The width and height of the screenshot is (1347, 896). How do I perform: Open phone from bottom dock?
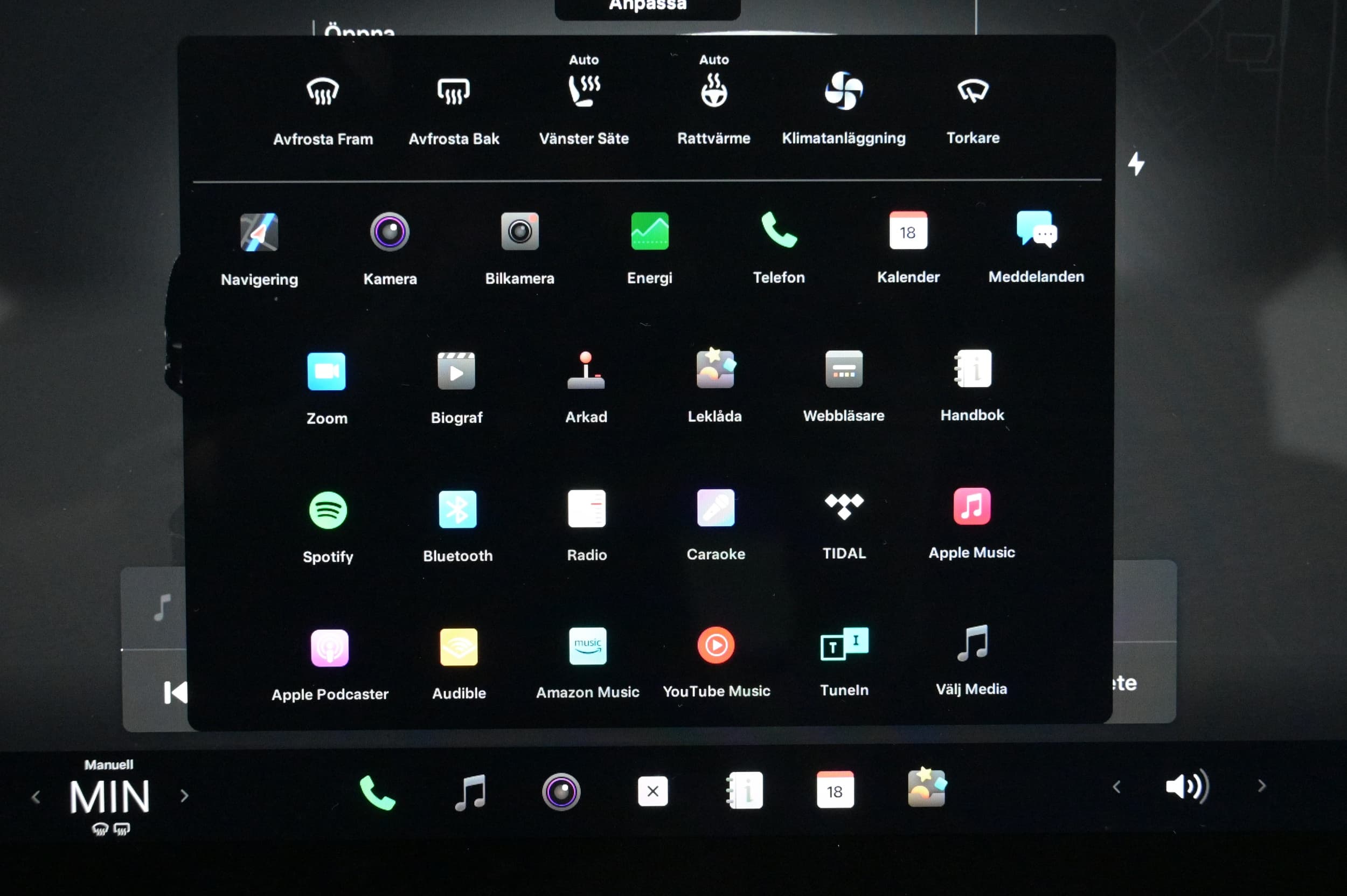[x=377, y=793]
